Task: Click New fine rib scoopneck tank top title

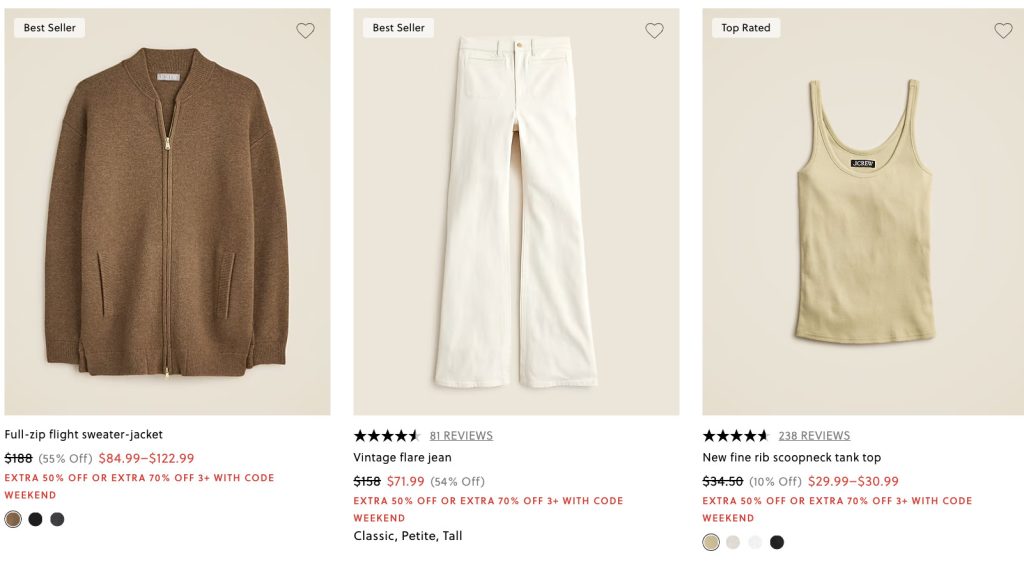Action: (792, 458)
